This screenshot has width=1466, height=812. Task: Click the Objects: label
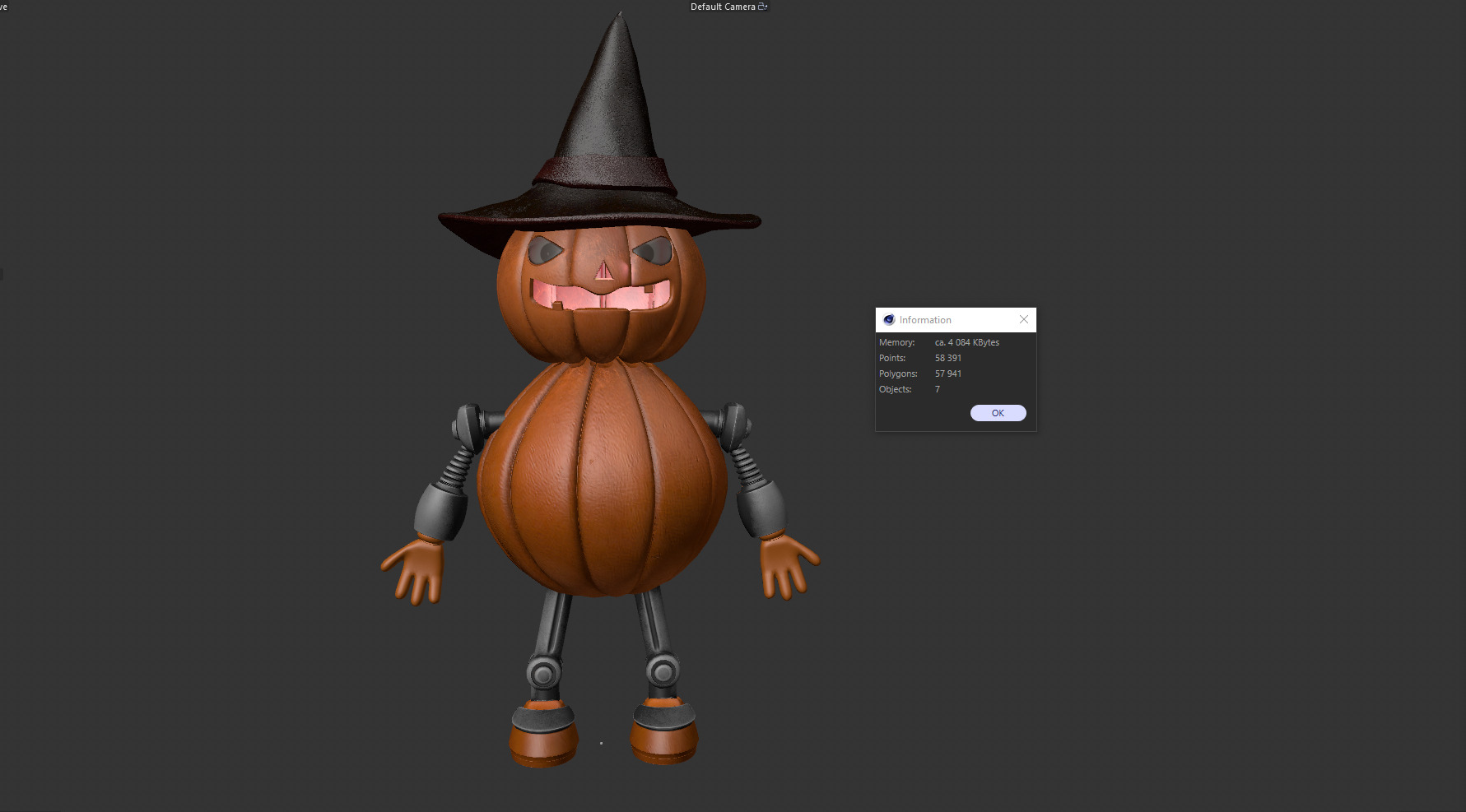pyautogui.click(x=896, y=389)
